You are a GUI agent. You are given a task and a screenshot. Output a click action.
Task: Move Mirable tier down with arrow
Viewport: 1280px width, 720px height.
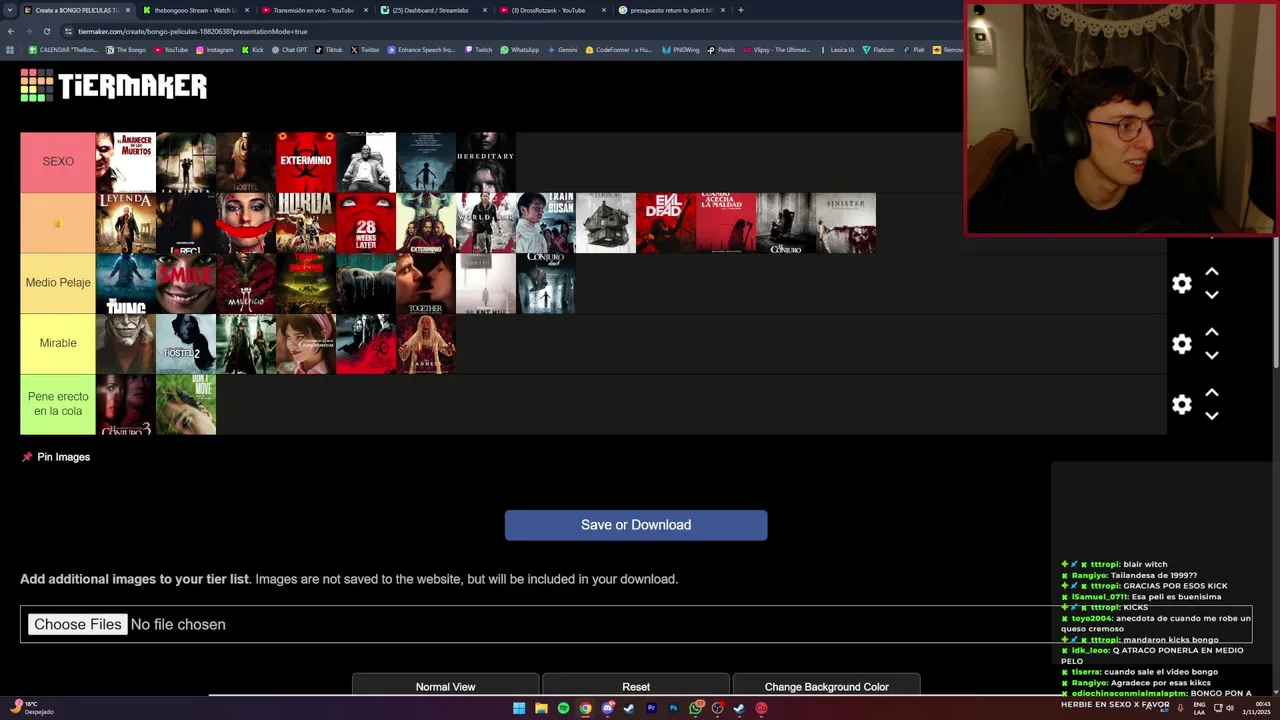(1212, 355)
